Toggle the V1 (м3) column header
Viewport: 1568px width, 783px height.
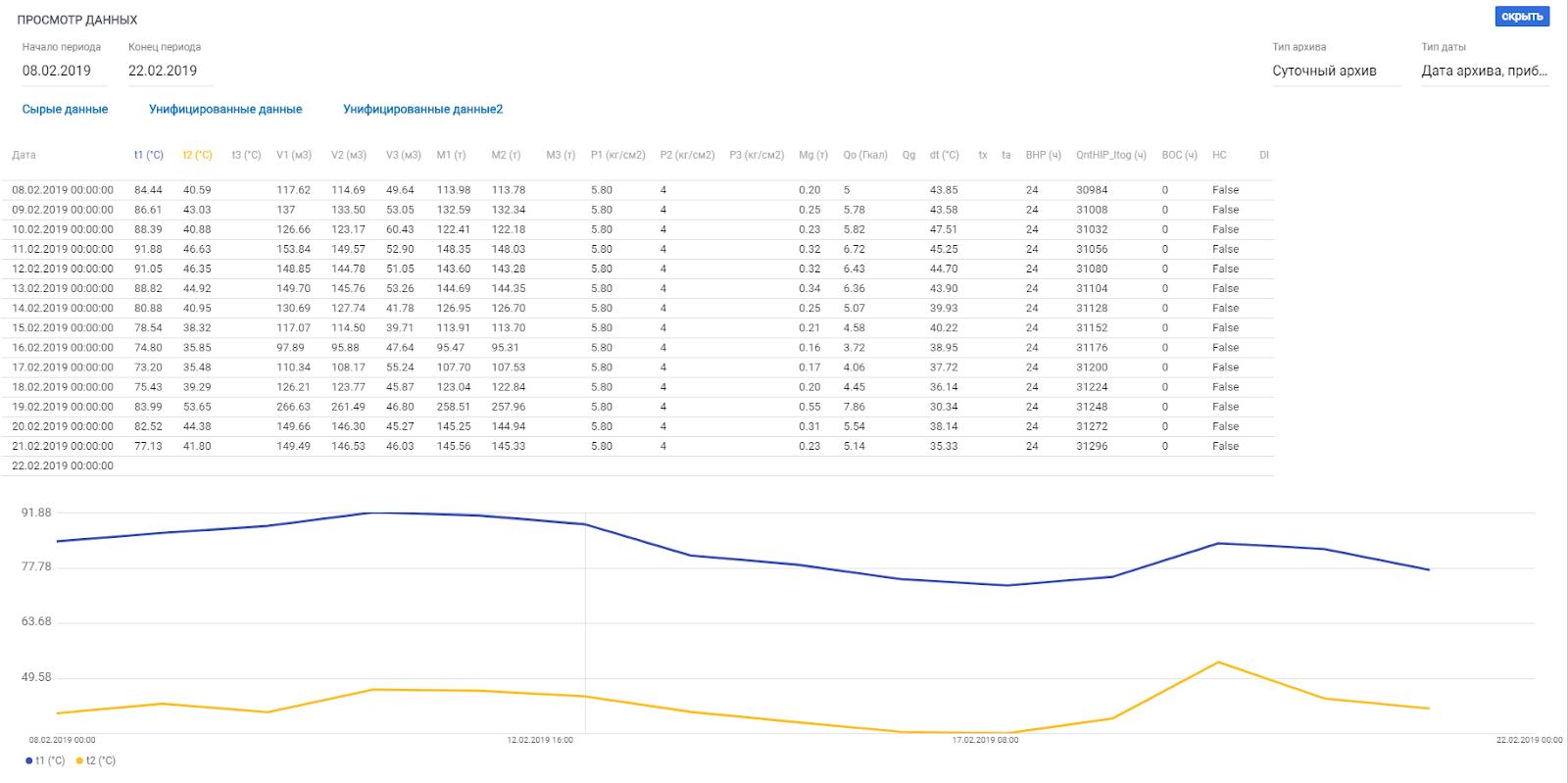tap(294, 155)
